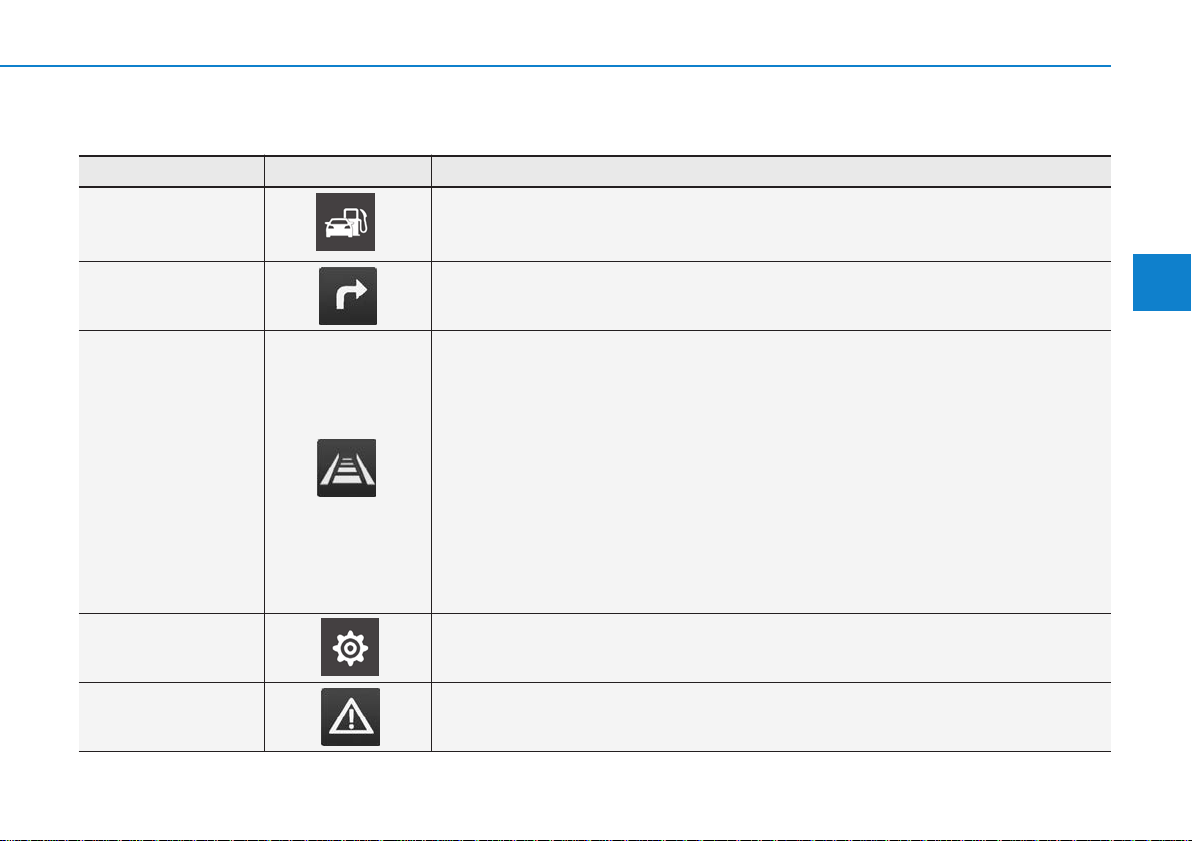Click the triangle warning icon
The image size is (1192, 841).
coord(350,717)
